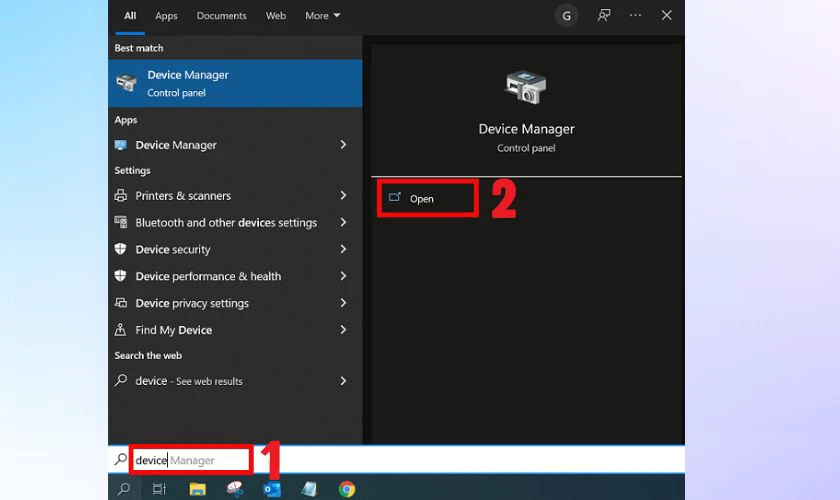Image resolution: width=840 pixels, height=500 pixels.
Task: Click the Control panel subtitle in preview pane
Action: pos(526,148)
